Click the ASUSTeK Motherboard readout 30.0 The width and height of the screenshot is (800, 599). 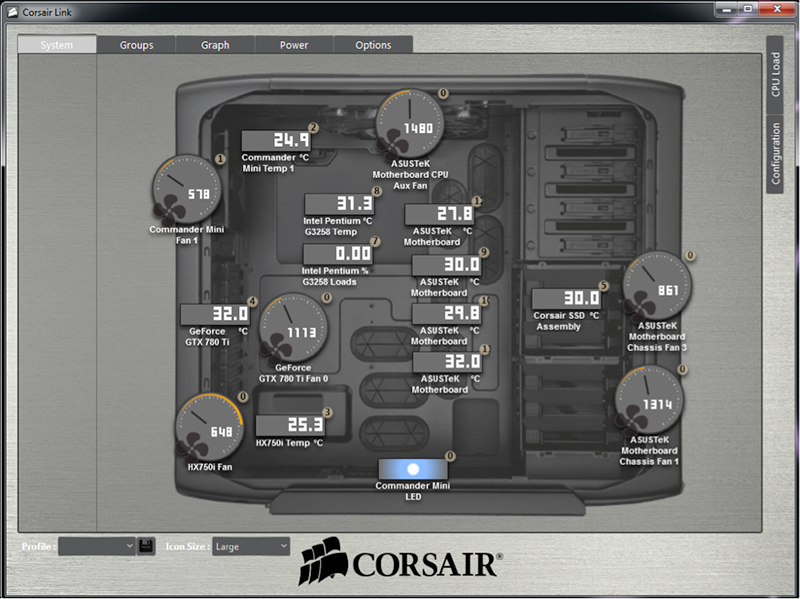coord(447,264)
